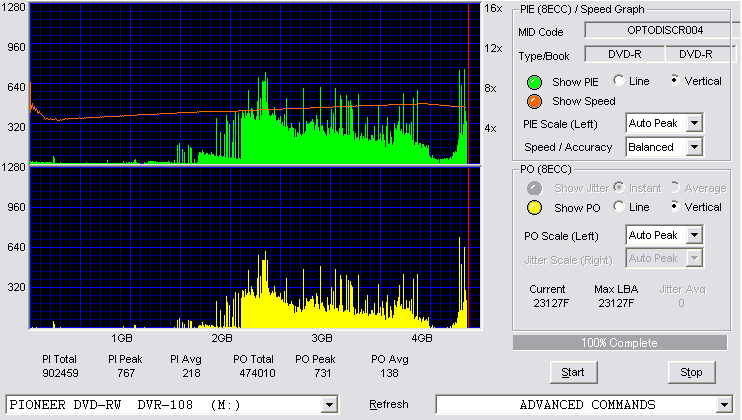The width and height of the screenshot is (742, 420).
Task: Click the 16x speed axis label
Action: 493,8
